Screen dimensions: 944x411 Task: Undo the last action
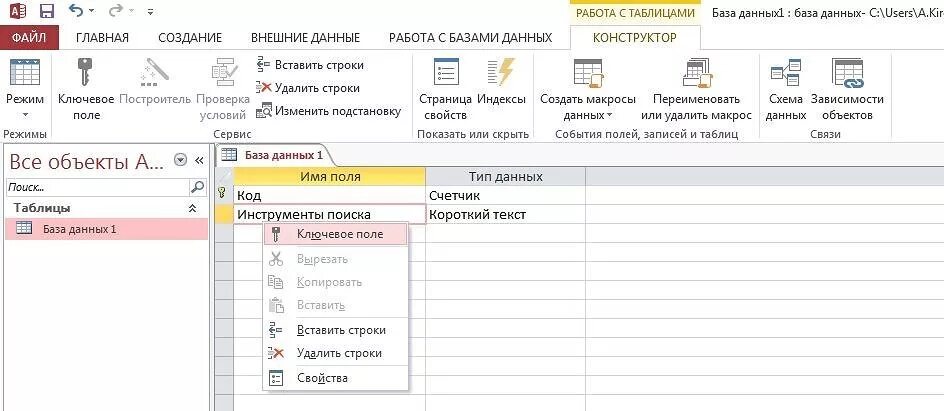pyautogui.click(x=75, y=10)
